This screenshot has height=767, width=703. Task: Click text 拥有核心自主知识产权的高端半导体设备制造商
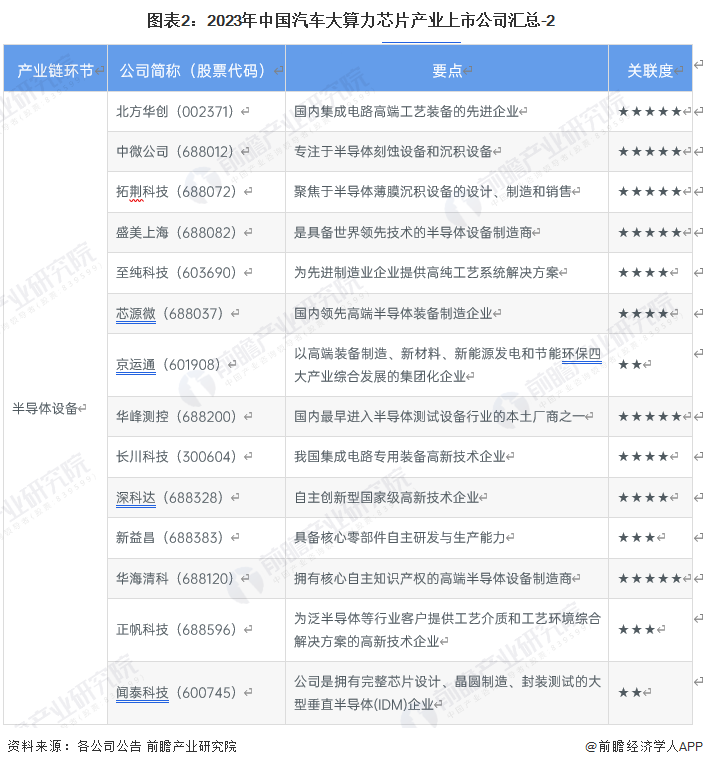(x=432, y=579)
